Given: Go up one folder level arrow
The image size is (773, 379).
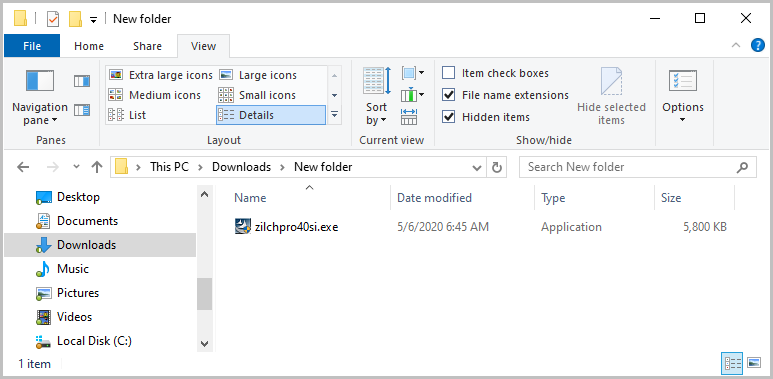Looking at the screenshot, I should coord(97,167).
